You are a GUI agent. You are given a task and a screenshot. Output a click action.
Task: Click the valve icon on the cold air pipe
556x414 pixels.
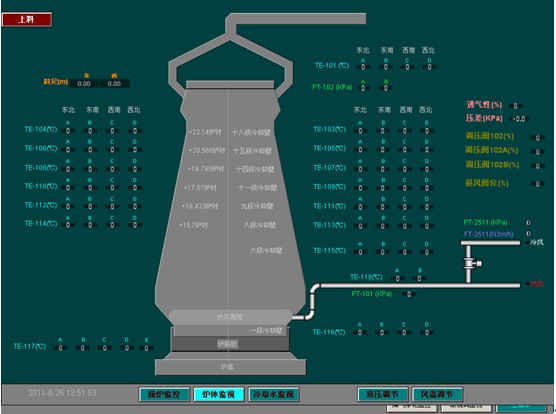pyautogui.click(x=473, y=264)
